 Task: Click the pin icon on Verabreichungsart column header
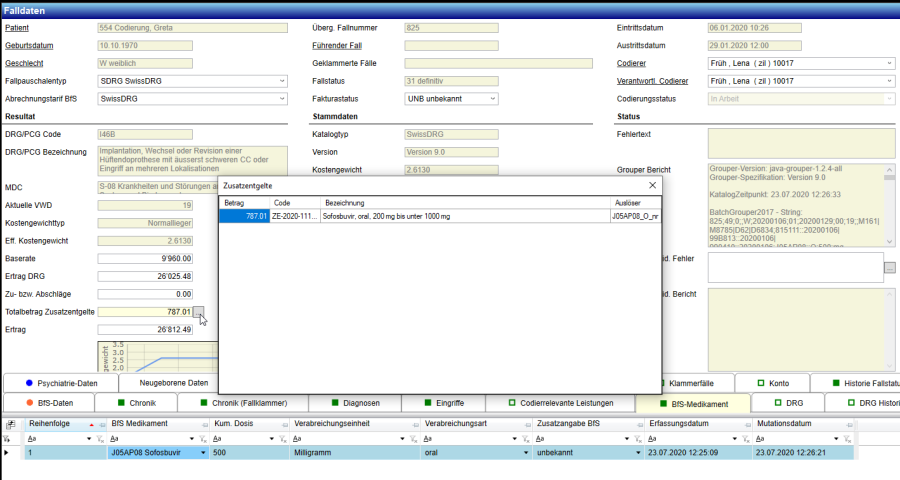[x=524, y=425]
